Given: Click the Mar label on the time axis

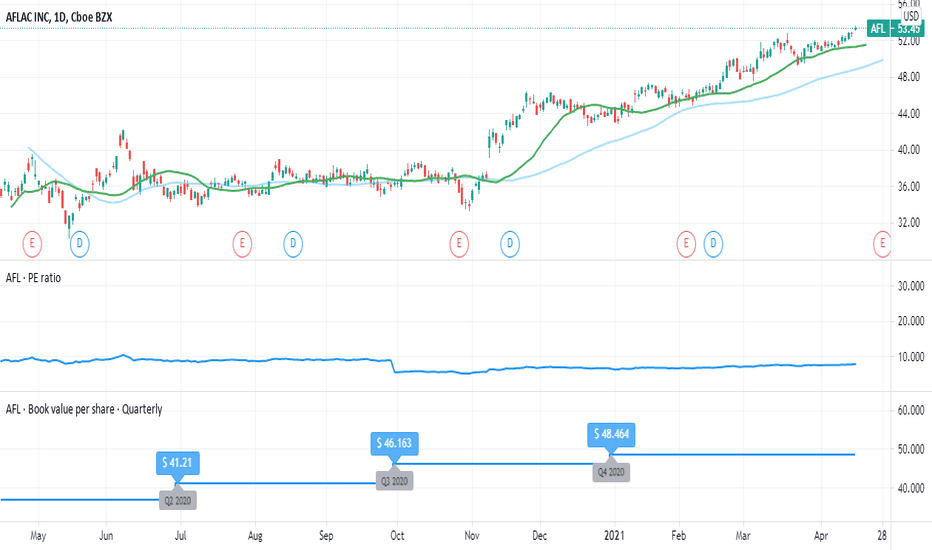Looking at the screenshot, I should point(743,536).
